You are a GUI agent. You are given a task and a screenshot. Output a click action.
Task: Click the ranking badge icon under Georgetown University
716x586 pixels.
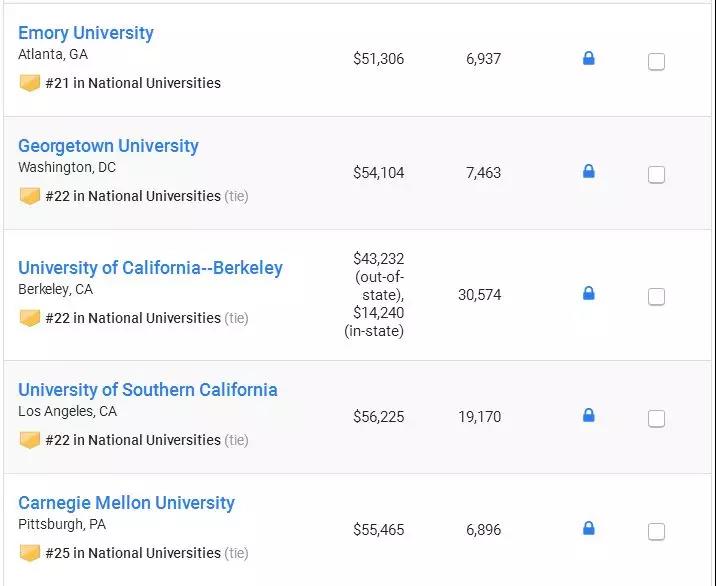[x=30, y=196]
